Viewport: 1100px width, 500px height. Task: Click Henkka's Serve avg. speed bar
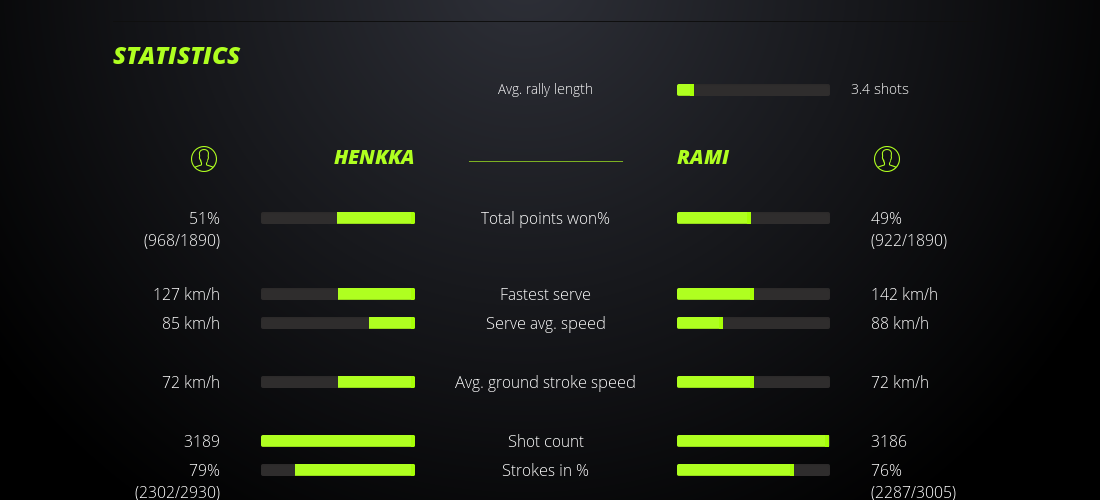click(338, 323)
